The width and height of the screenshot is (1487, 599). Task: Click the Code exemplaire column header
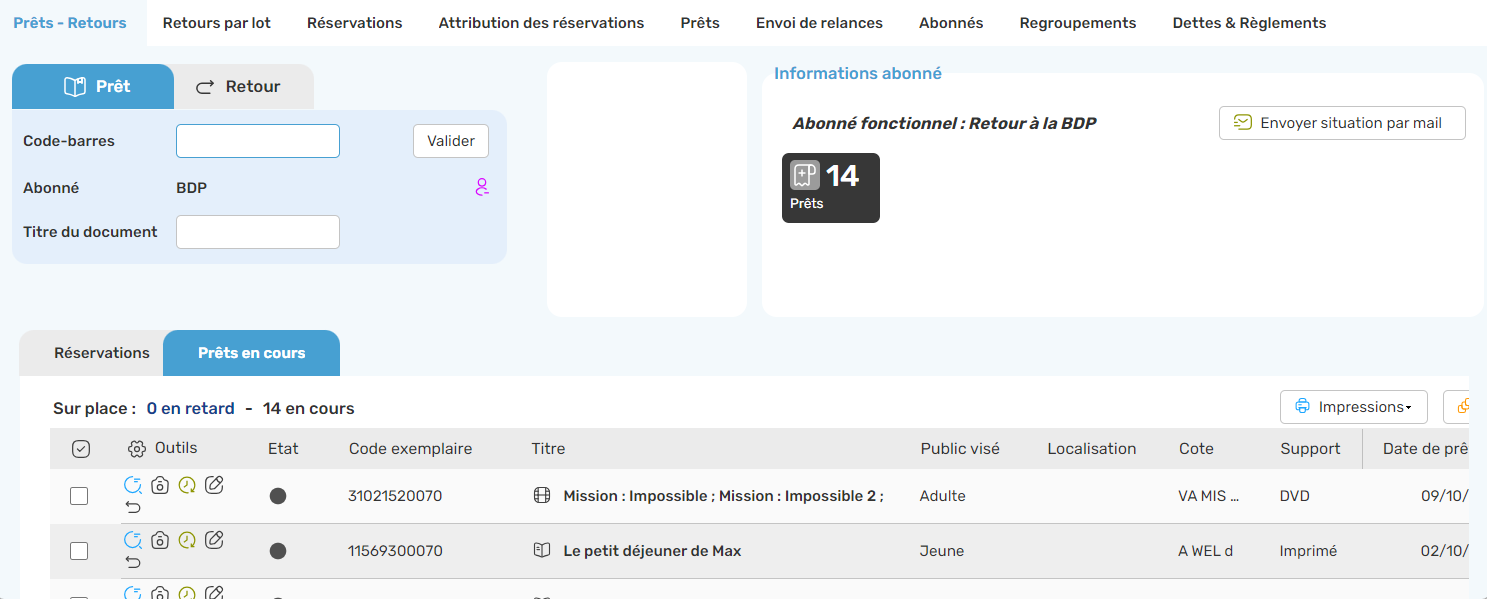click(x=410, y=449)
